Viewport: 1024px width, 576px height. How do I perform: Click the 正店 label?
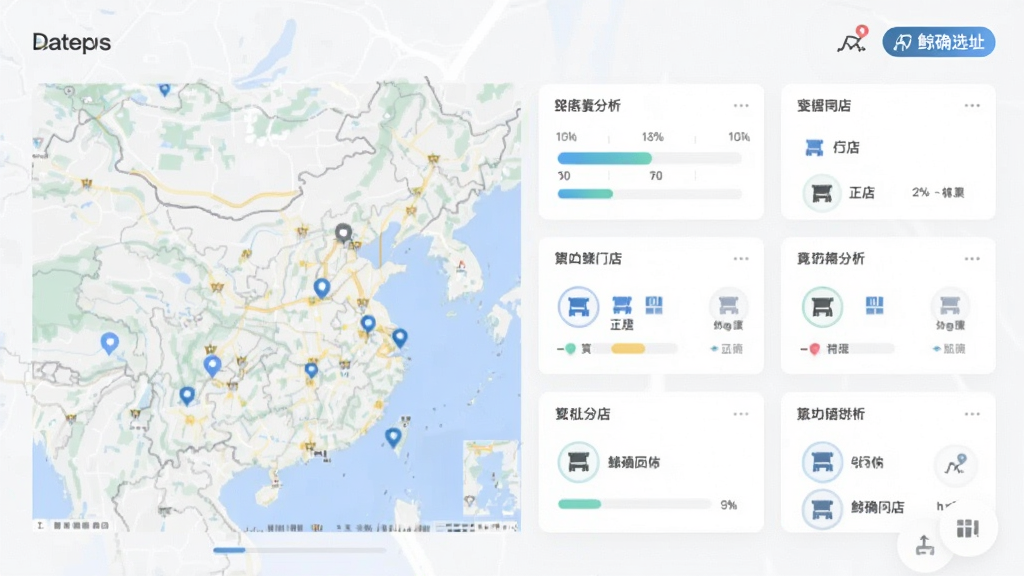(x=861, y=193)
